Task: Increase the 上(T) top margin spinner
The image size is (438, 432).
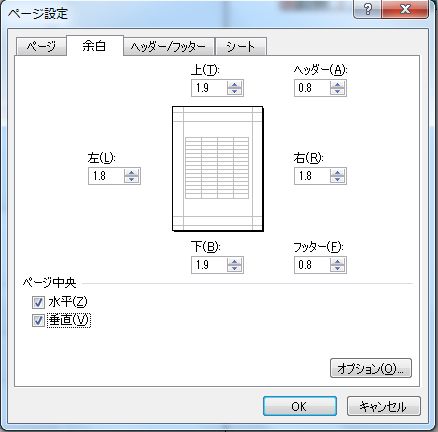Action: (235, 85)
